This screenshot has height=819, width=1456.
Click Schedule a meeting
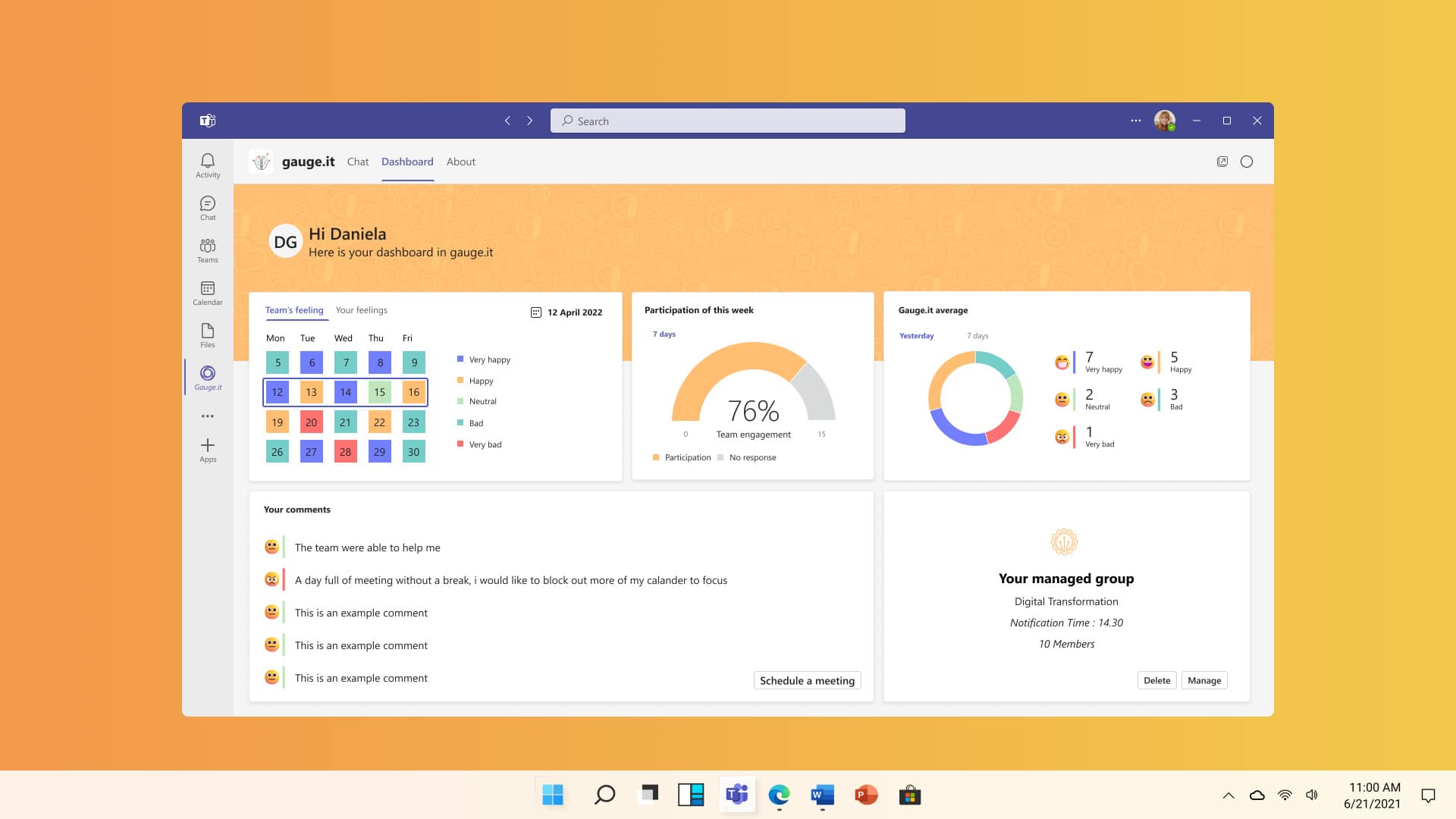point(806,680)
